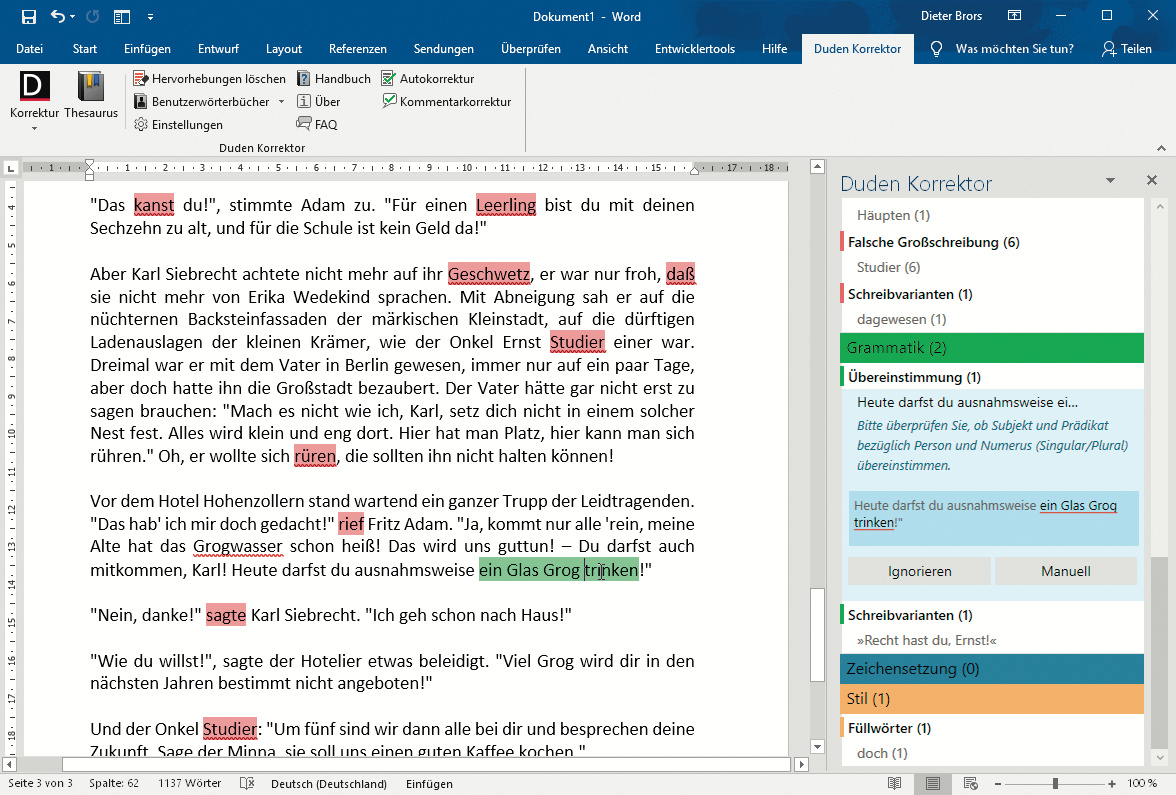Viewport: 1176px width, 795px height.
Task: Click Hervorhebungen löschen in the ribbon
Action: 209,78
